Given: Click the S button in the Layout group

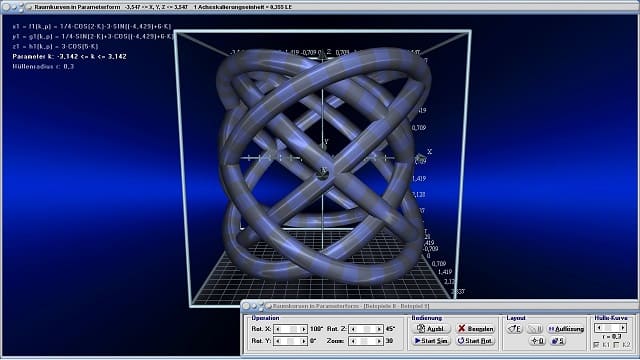Looking at the screenshot, I should [558, 341].
